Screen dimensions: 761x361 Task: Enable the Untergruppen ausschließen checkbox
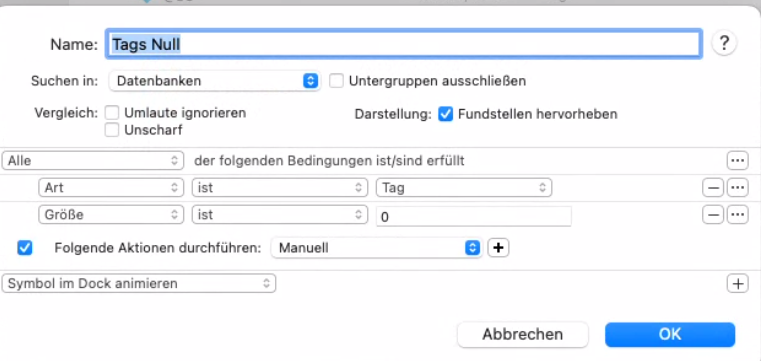pyautogui.click(x=336, y=81)
